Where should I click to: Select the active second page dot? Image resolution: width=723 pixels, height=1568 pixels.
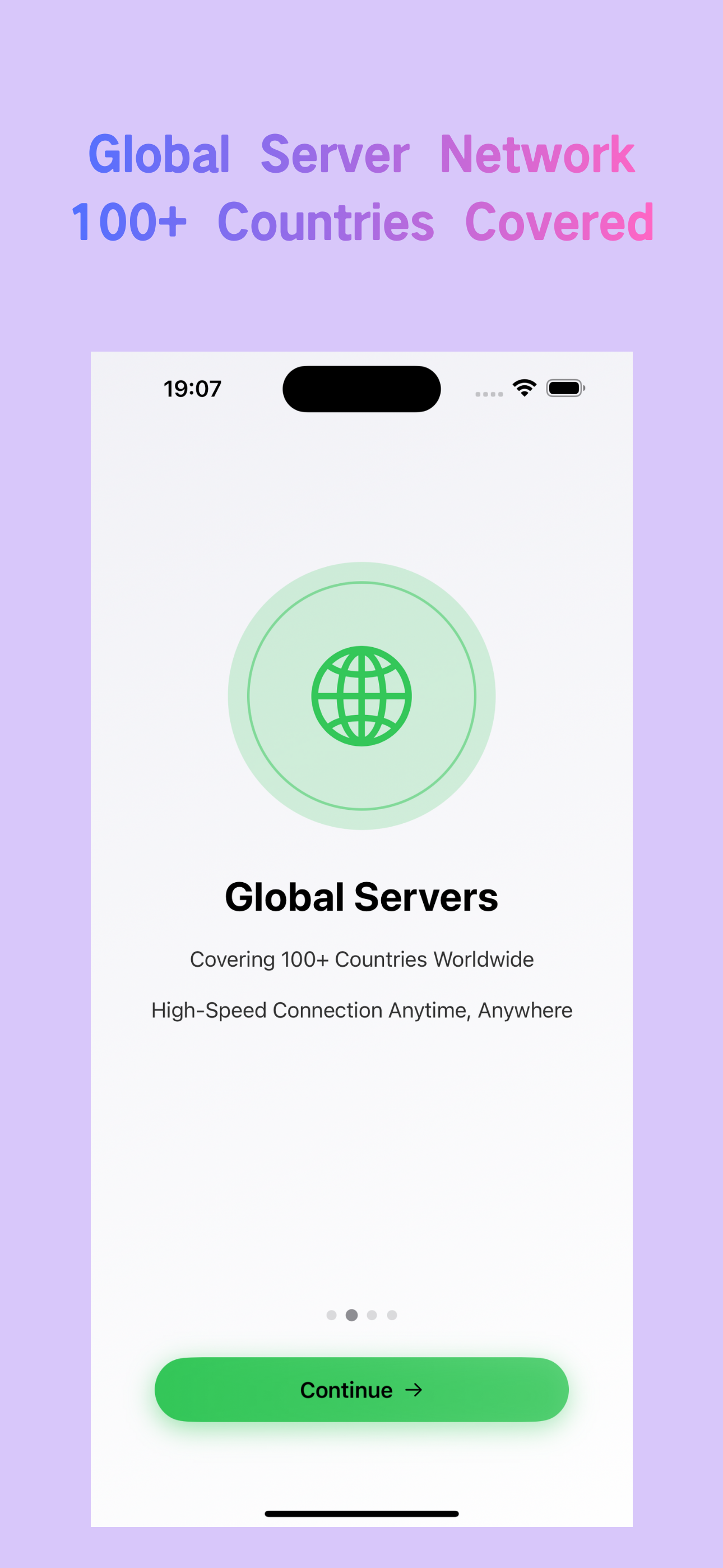(352, 1315)
